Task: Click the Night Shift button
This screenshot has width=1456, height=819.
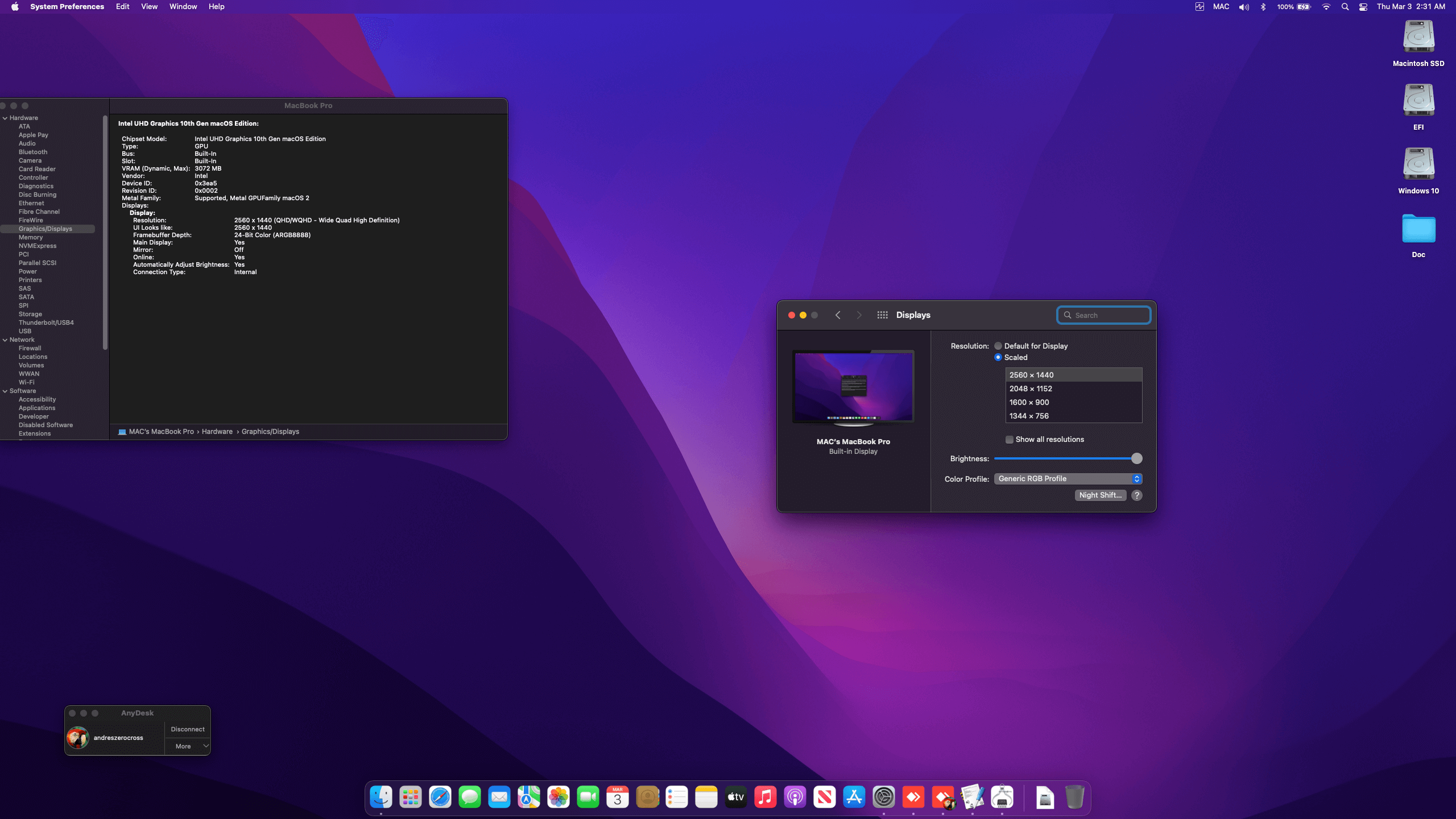Action: coord(1100,495)
